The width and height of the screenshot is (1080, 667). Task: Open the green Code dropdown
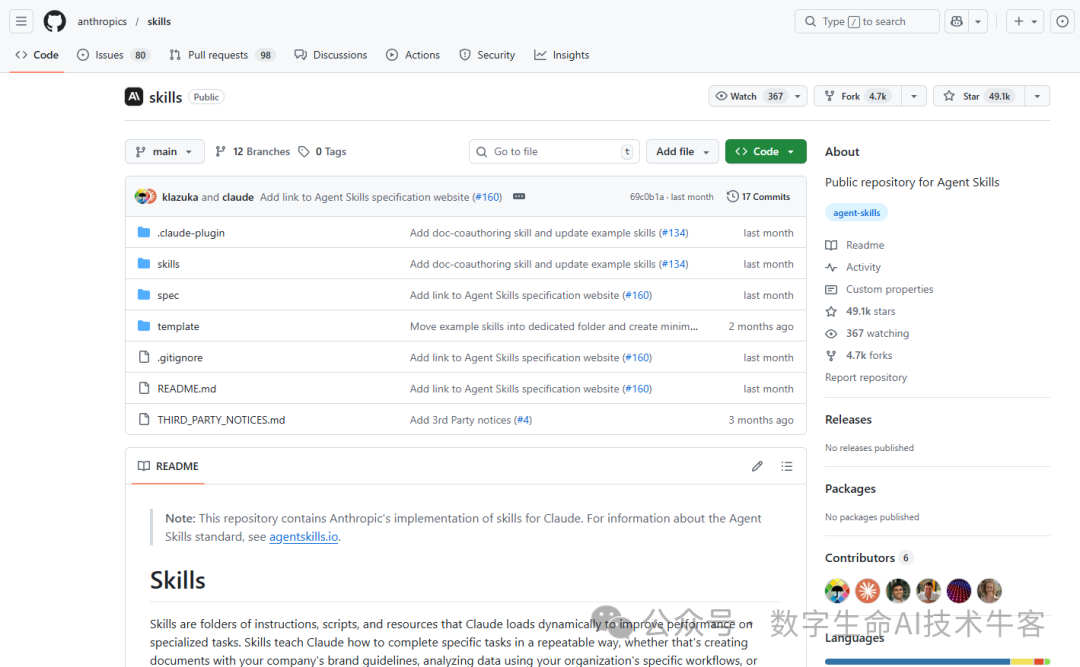coord(765,152)
